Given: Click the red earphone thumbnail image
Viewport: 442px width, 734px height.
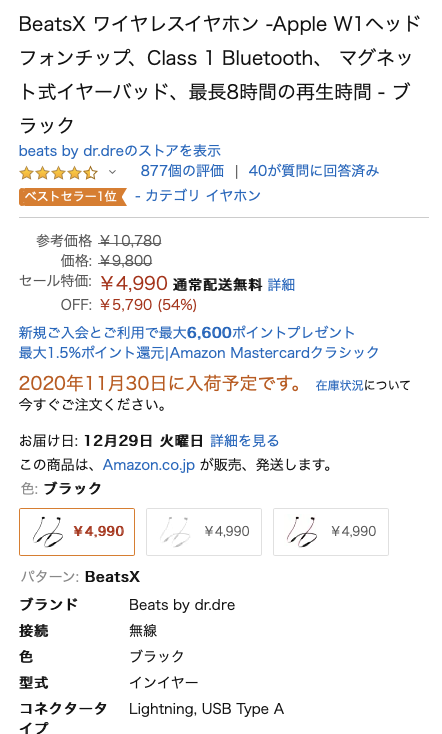Looking at the screenshot, I should click(302, 532).
